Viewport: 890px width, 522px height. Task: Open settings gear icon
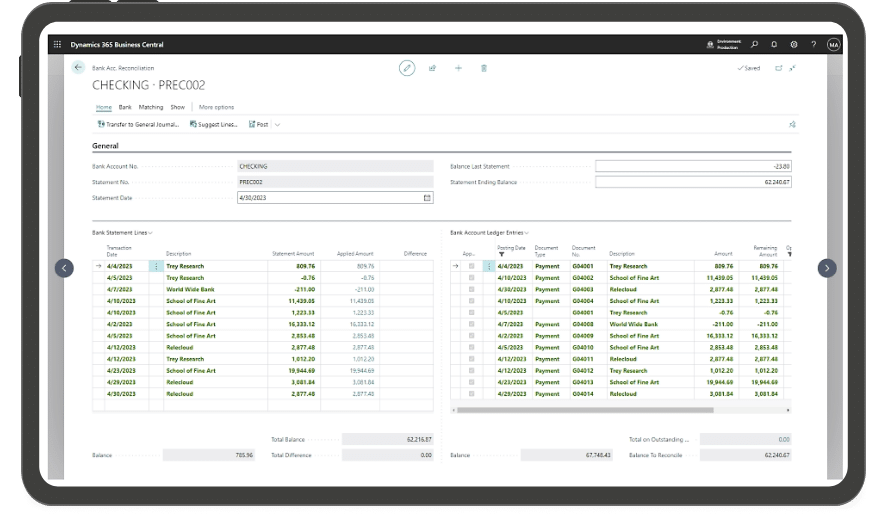coord(794,44)
